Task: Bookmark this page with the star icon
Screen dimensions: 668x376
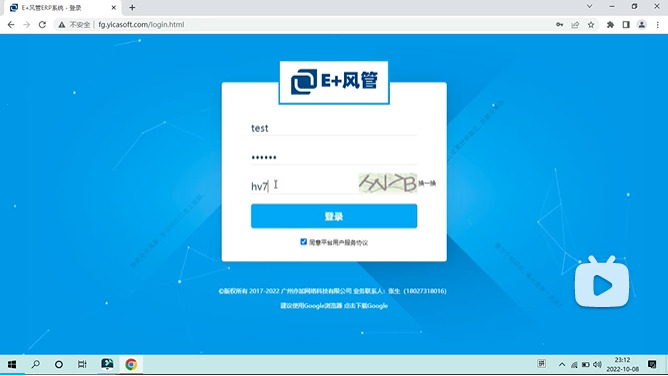Action: click(591, 25)
